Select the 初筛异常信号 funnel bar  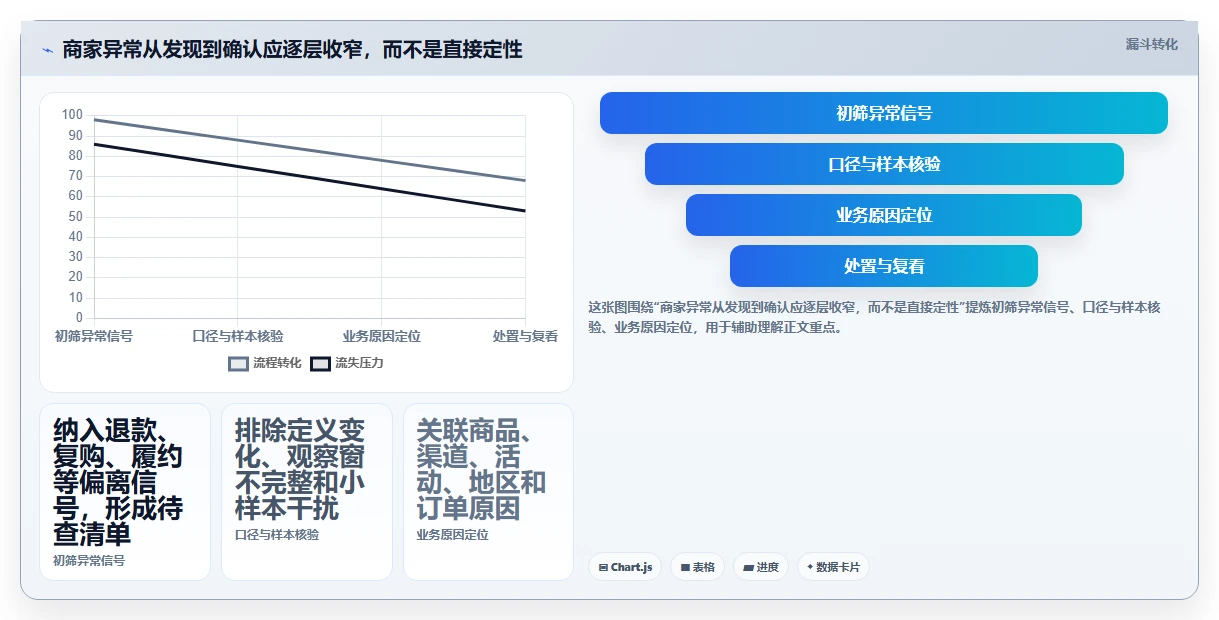(x=884, y=113)
